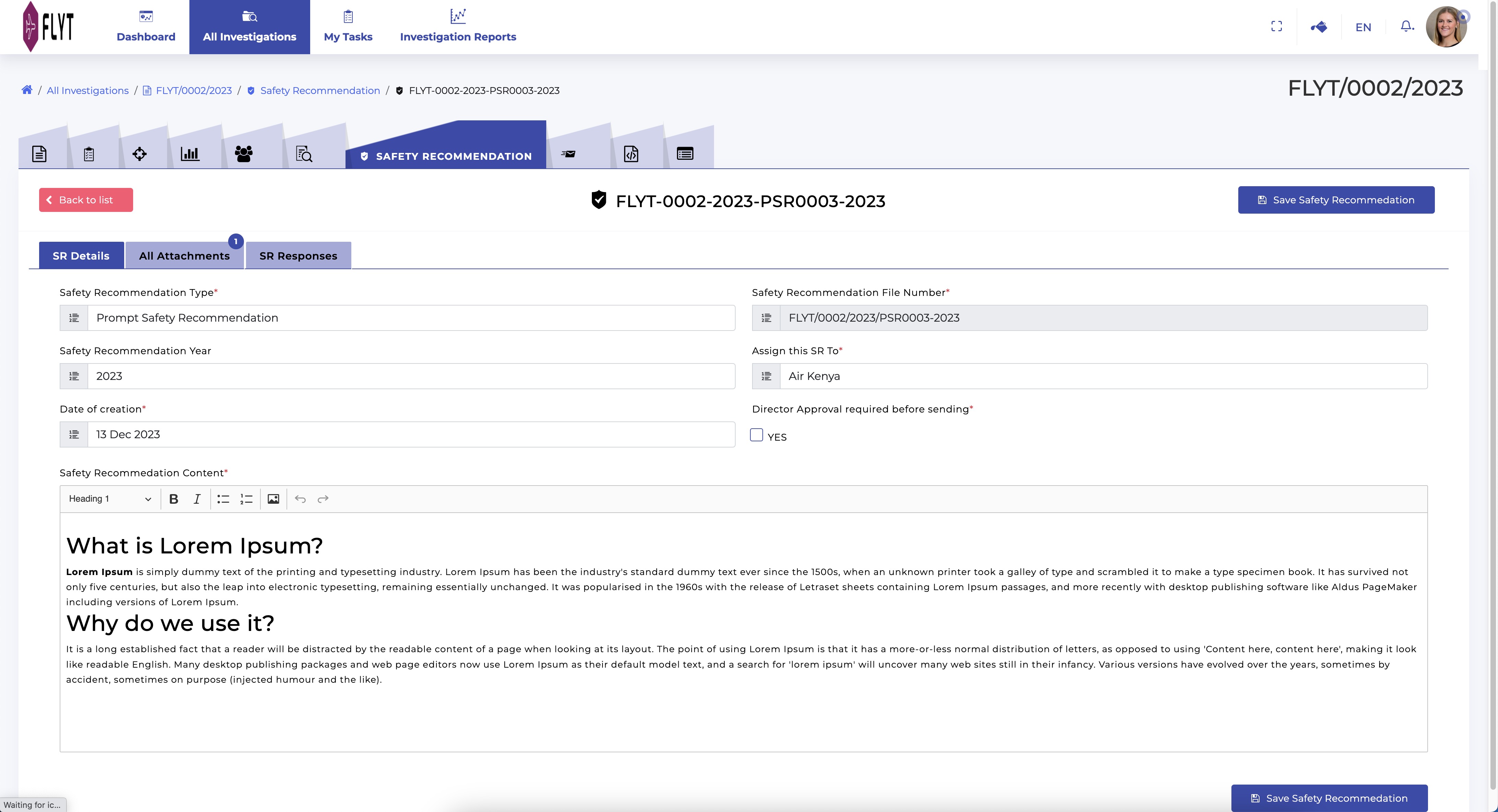Check Director Approval YES checkbox

point(757,435)
